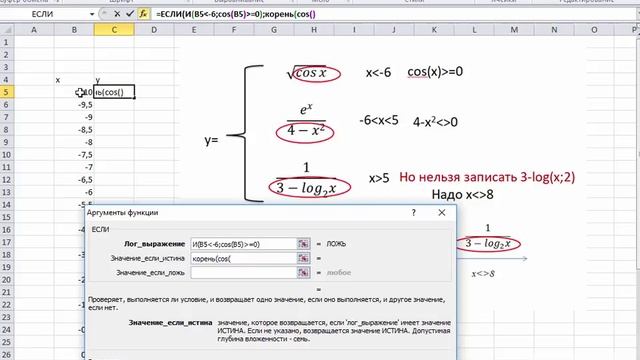The width and height of the screenshot is (640, 360).
Task: Select column C header
Action: click(114, 30)
